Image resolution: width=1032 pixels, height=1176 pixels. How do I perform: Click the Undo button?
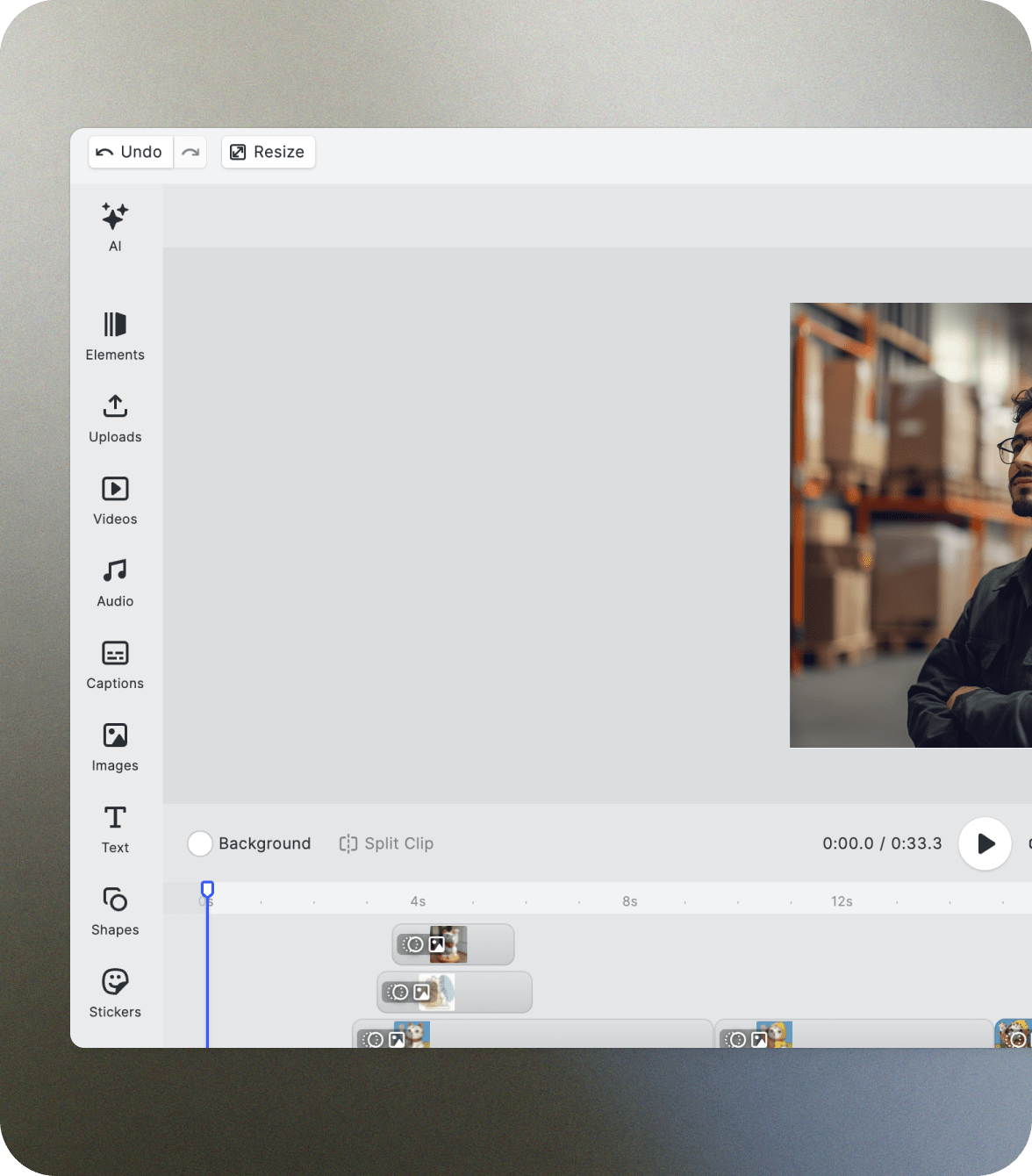(x=130, y=152)
